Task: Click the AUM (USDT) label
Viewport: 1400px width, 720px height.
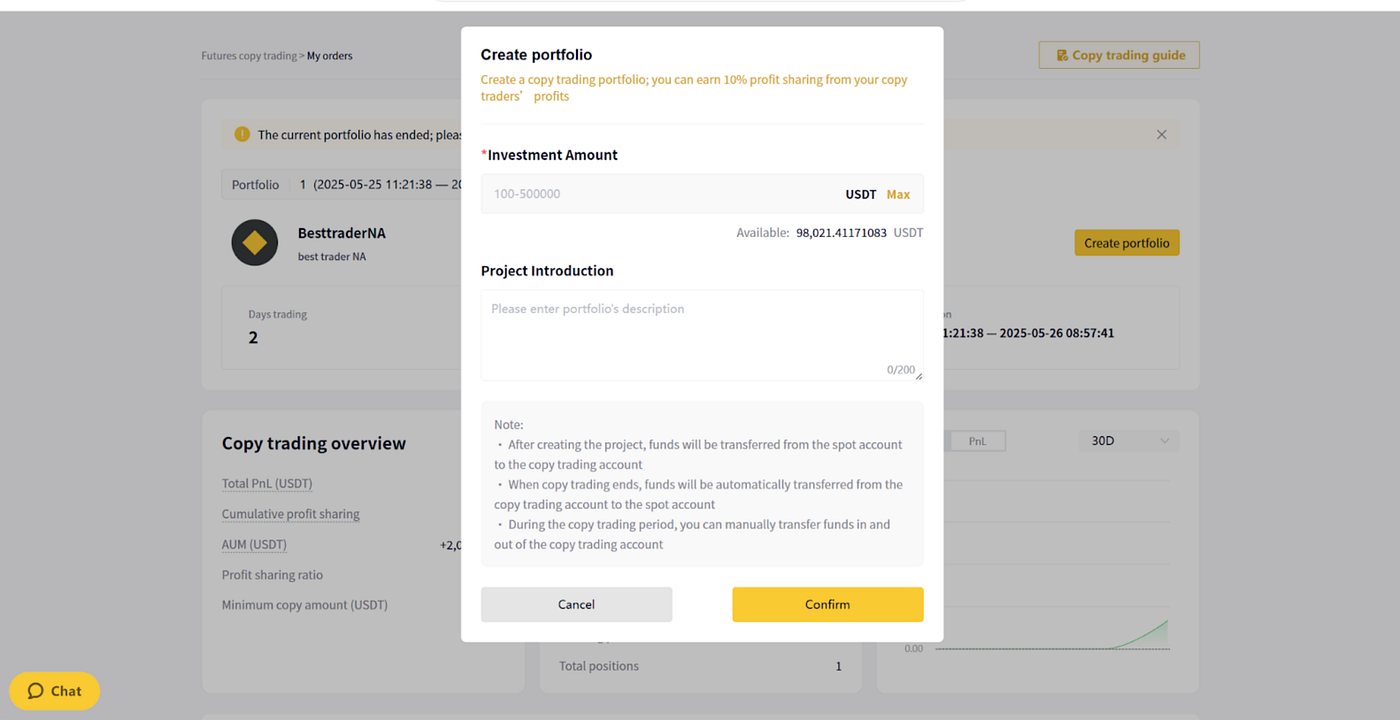Action: click(254, 545)
